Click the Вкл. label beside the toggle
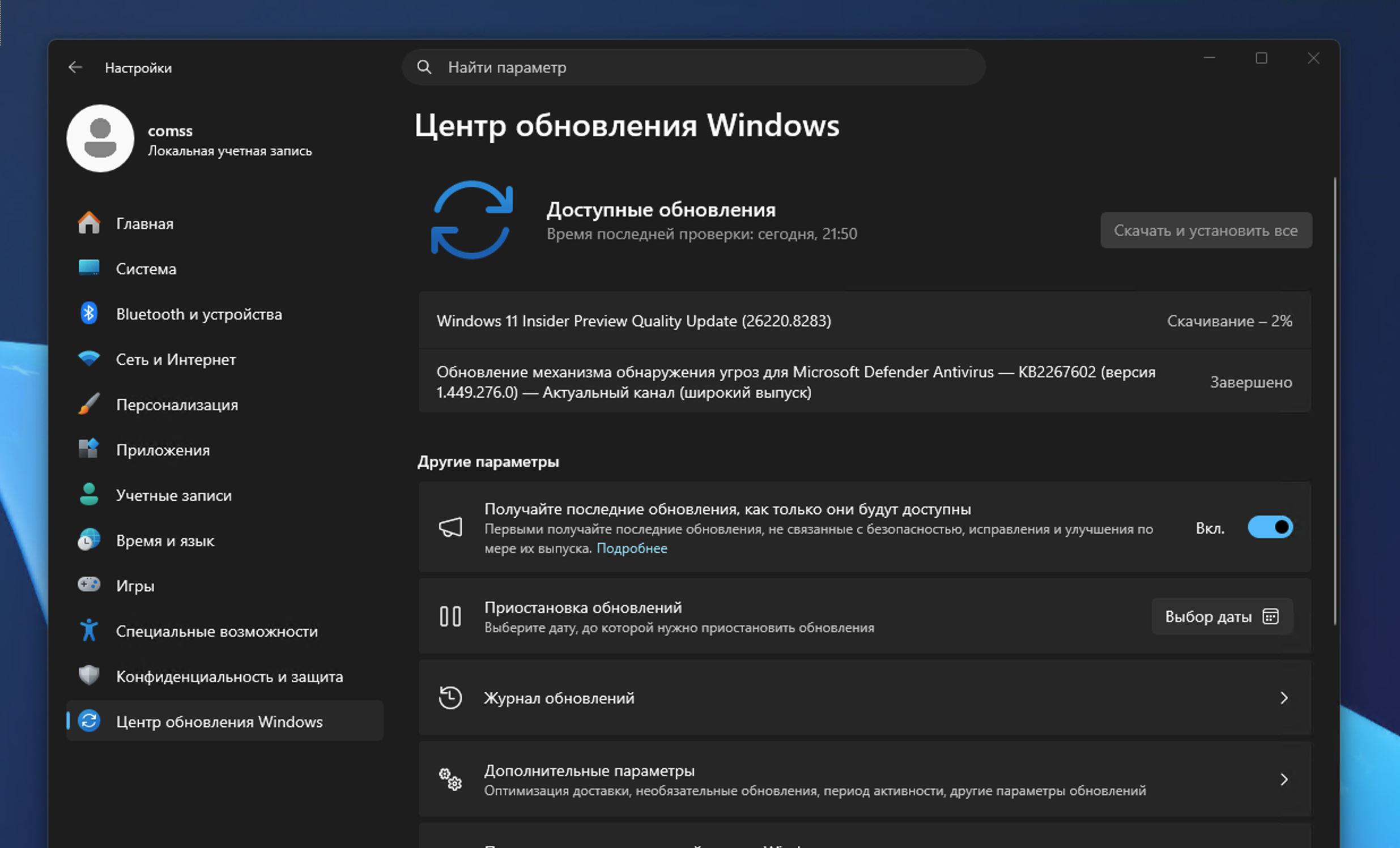The width and height of the screenshot is (1400, 848). [x=1210, y=527]
